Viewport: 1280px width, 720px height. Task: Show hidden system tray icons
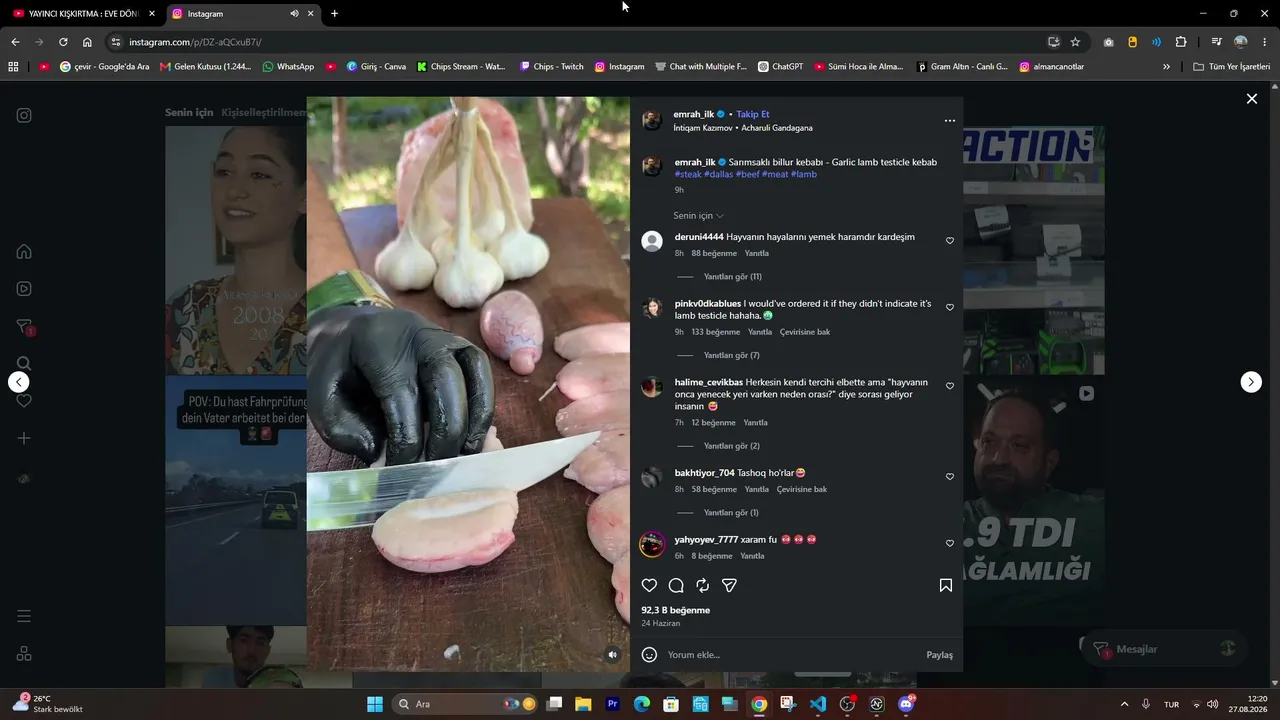pyautogui.click(x=1124, y=704)
